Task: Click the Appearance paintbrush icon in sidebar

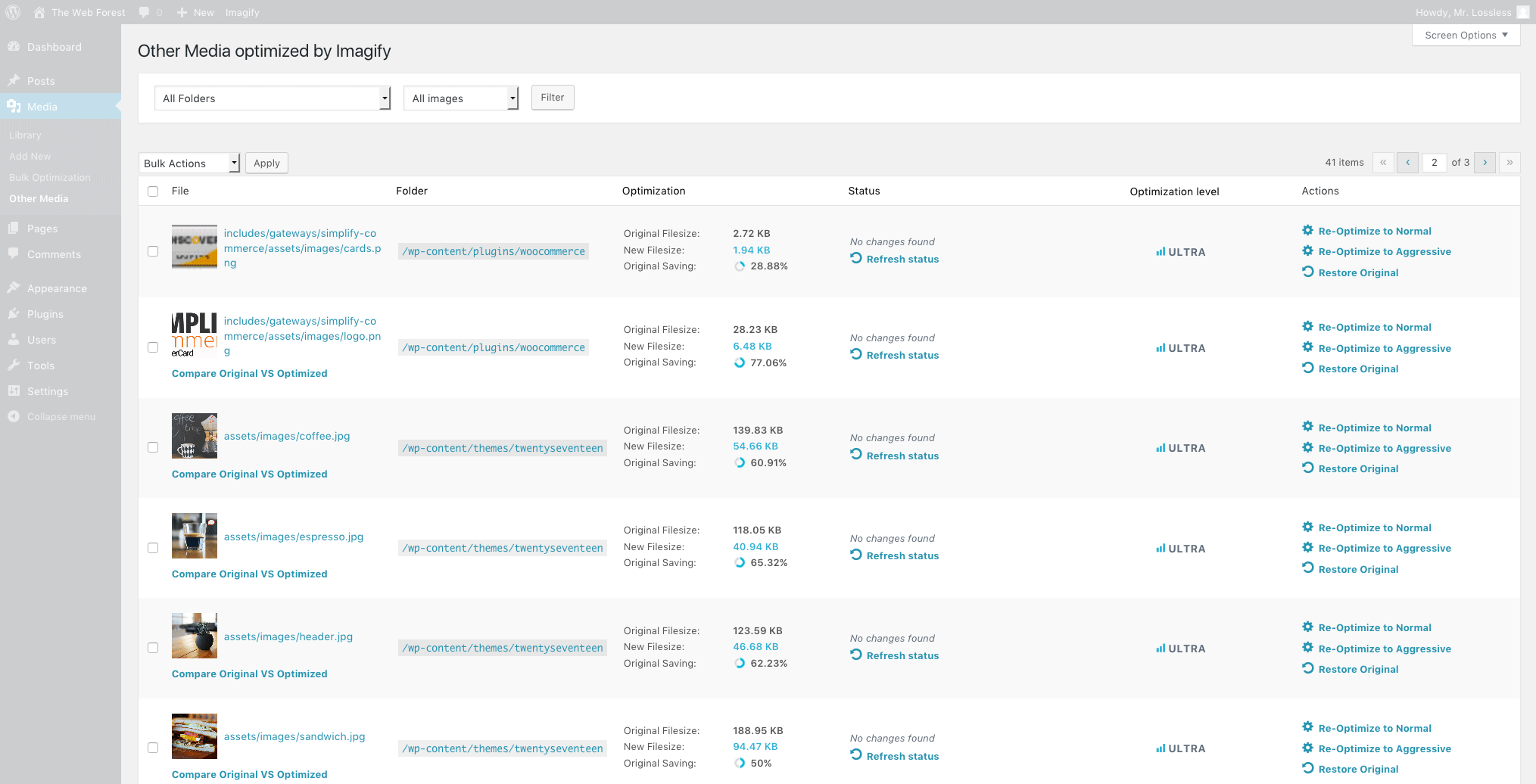Action: click(x=14, y=288)
